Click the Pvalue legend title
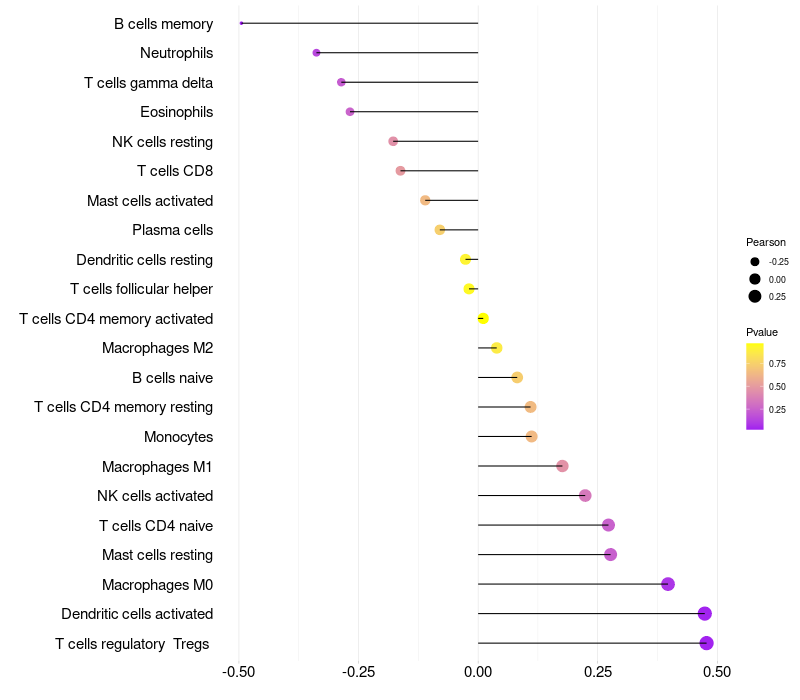 tap(762, 333)
